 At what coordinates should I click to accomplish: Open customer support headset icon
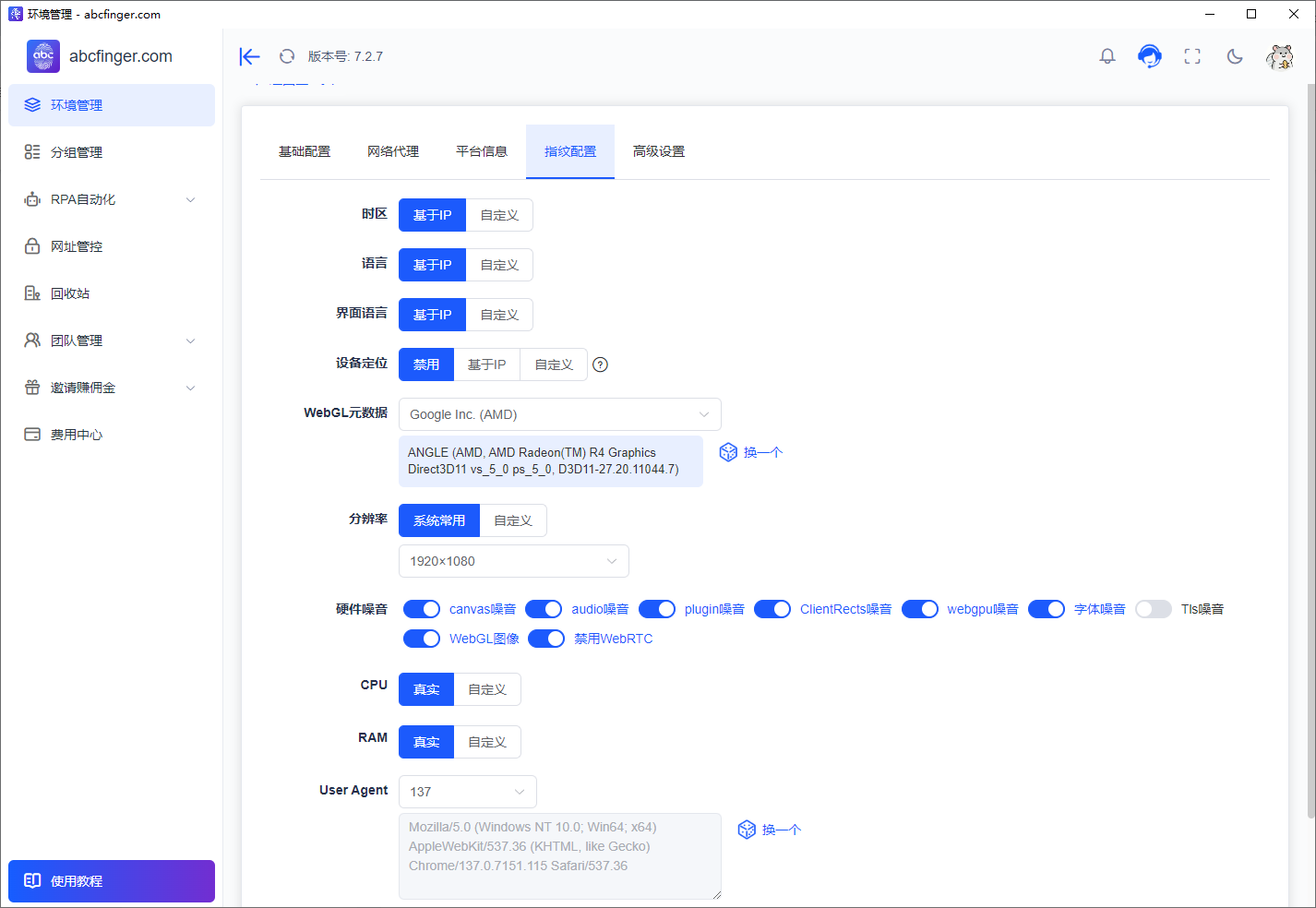point(1150,56)
